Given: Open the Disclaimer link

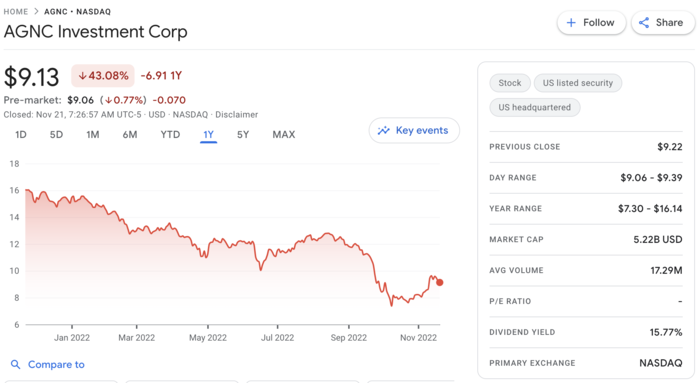Looking at the screenshot, I should pyautogui.click(x=237, y=115).
